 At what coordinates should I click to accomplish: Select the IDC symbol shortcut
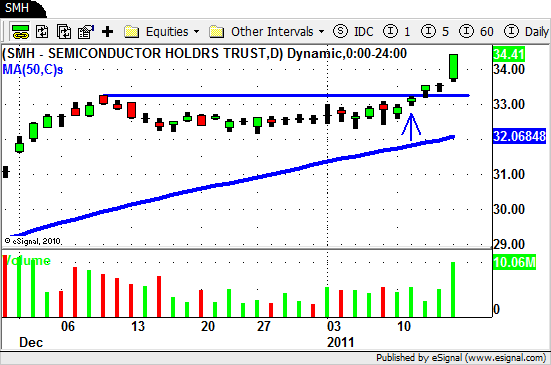pyautogui.click(x=353, y=32)
